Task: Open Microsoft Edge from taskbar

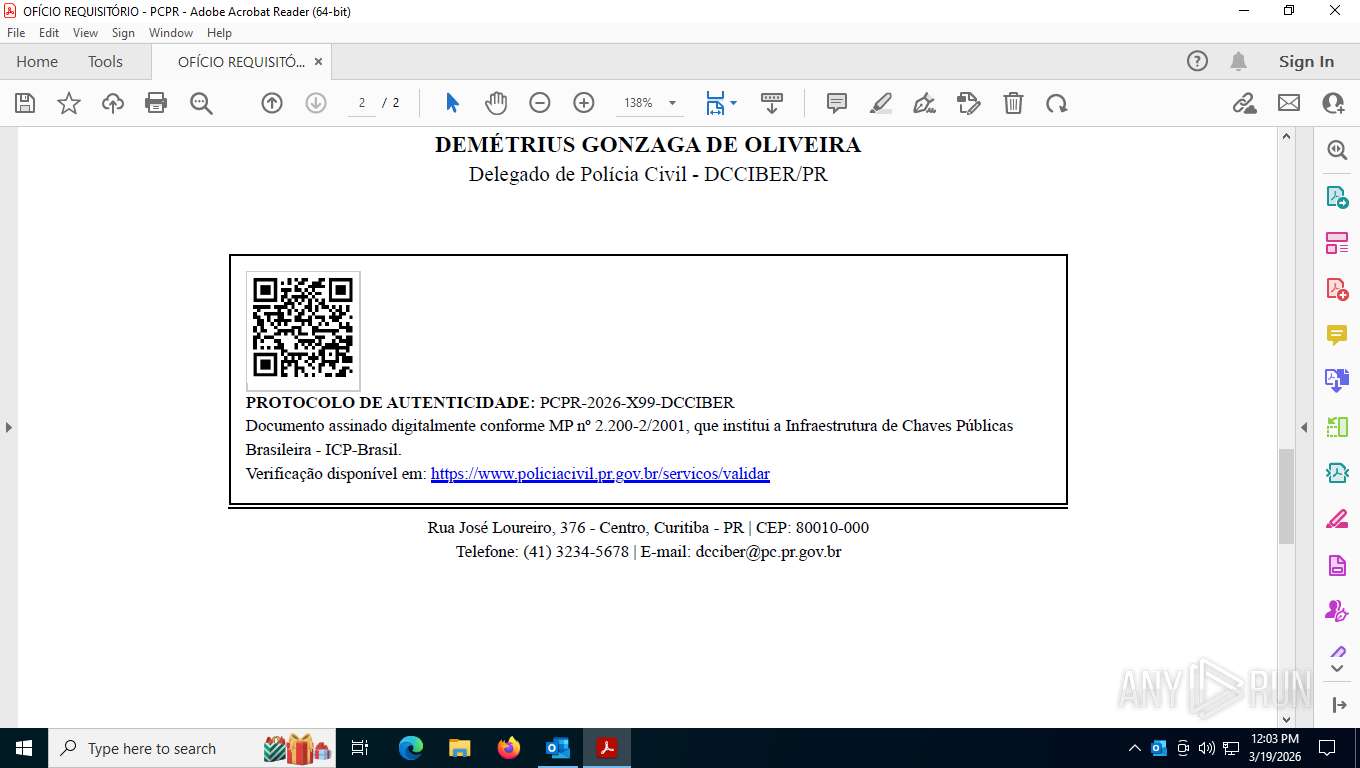Action: 411,748
